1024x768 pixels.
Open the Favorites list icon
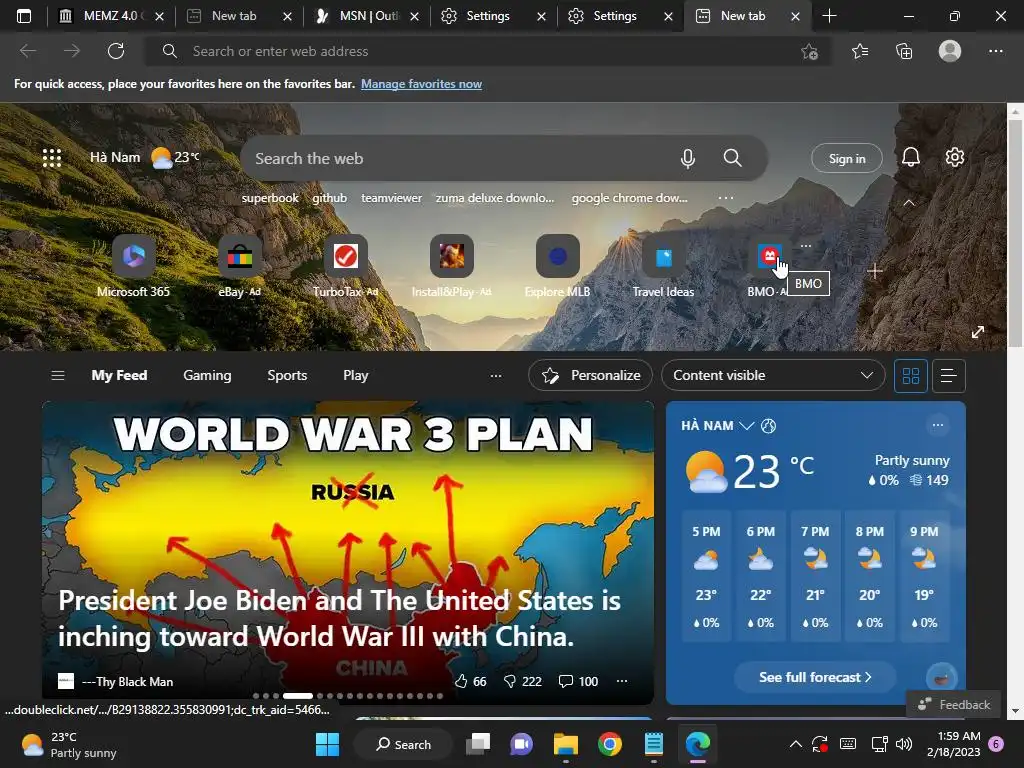[x=860, y=51]
